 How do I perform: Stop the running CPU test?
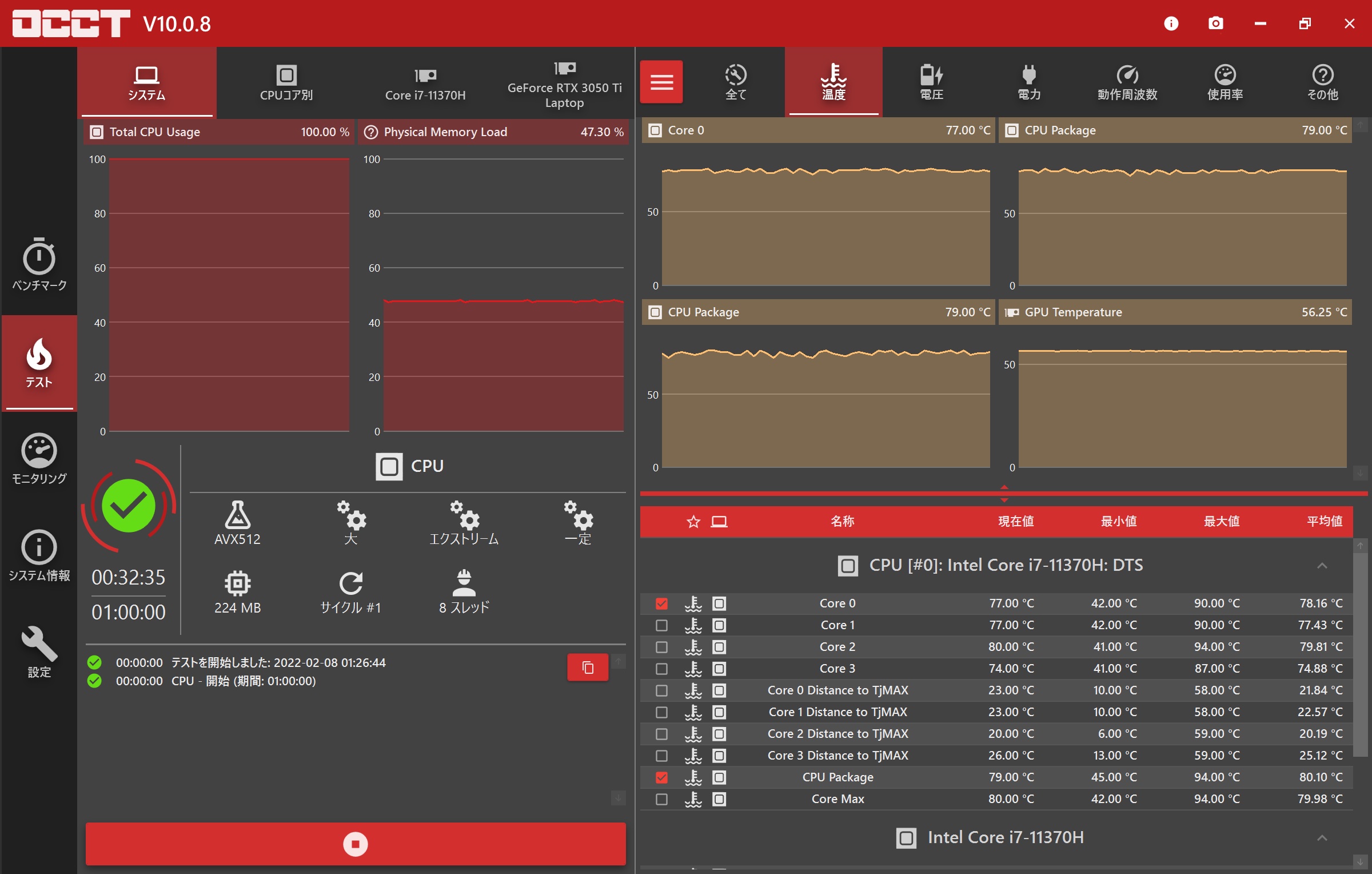click(355, 844)
